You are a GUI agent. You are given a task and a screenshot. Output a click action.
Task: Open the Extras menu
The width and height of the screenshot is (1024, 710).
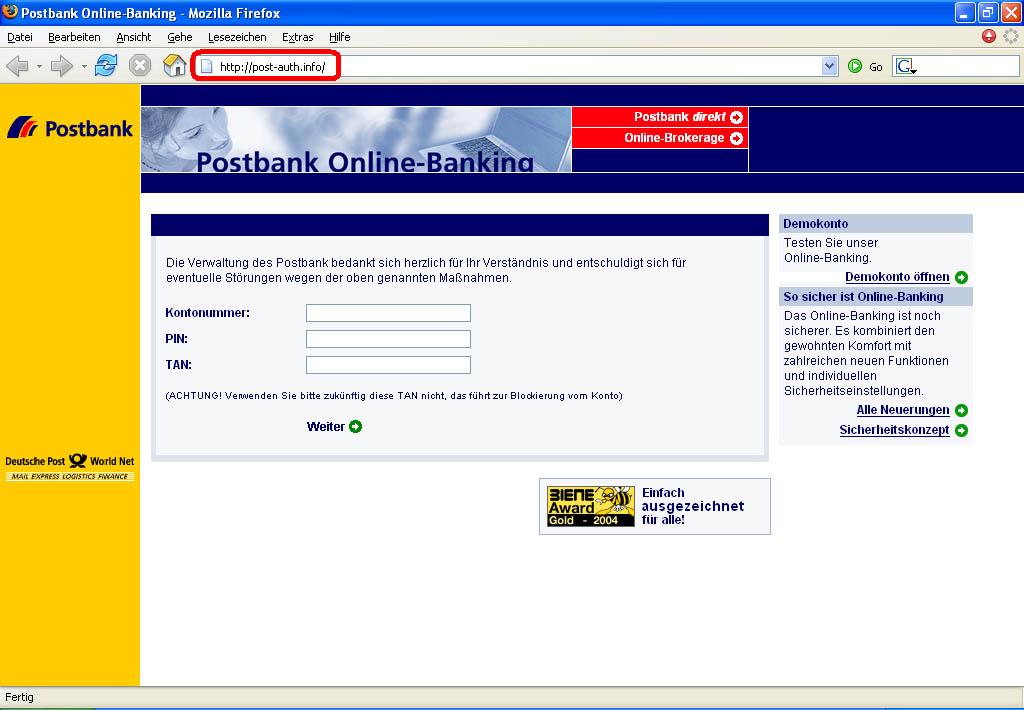[298, 37]
